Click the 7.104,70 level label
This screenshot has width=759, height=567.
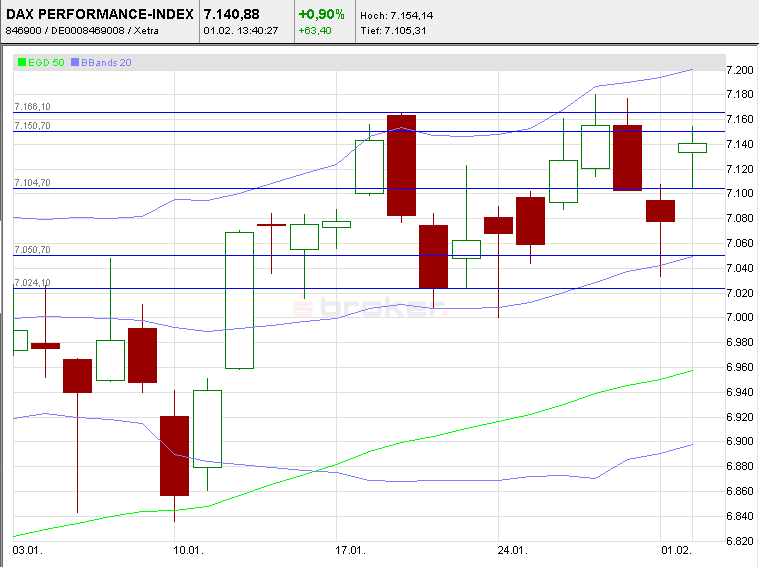(32, 183)
